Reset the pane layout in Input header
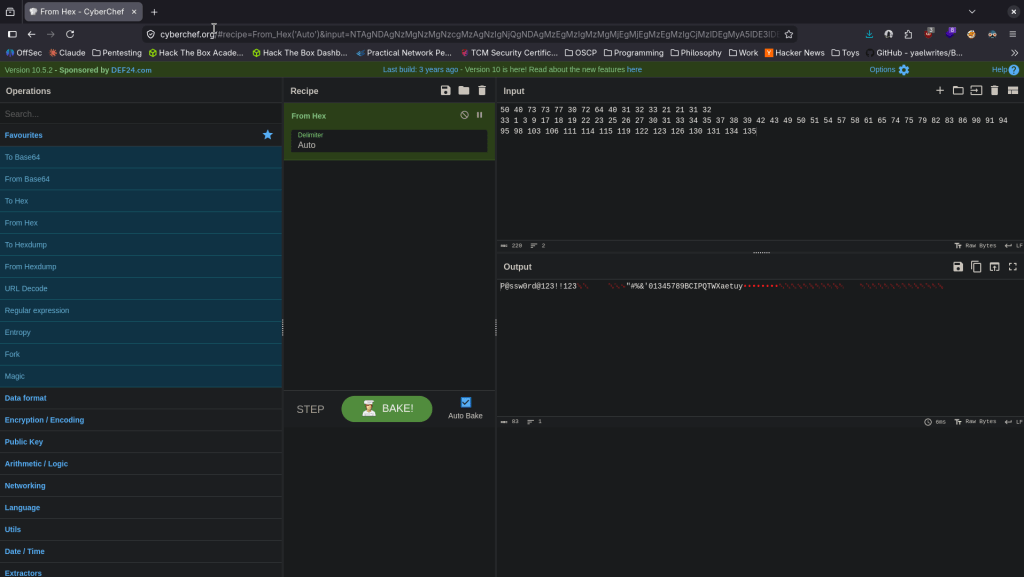 pyautogui.click(x=1013, y=91)
